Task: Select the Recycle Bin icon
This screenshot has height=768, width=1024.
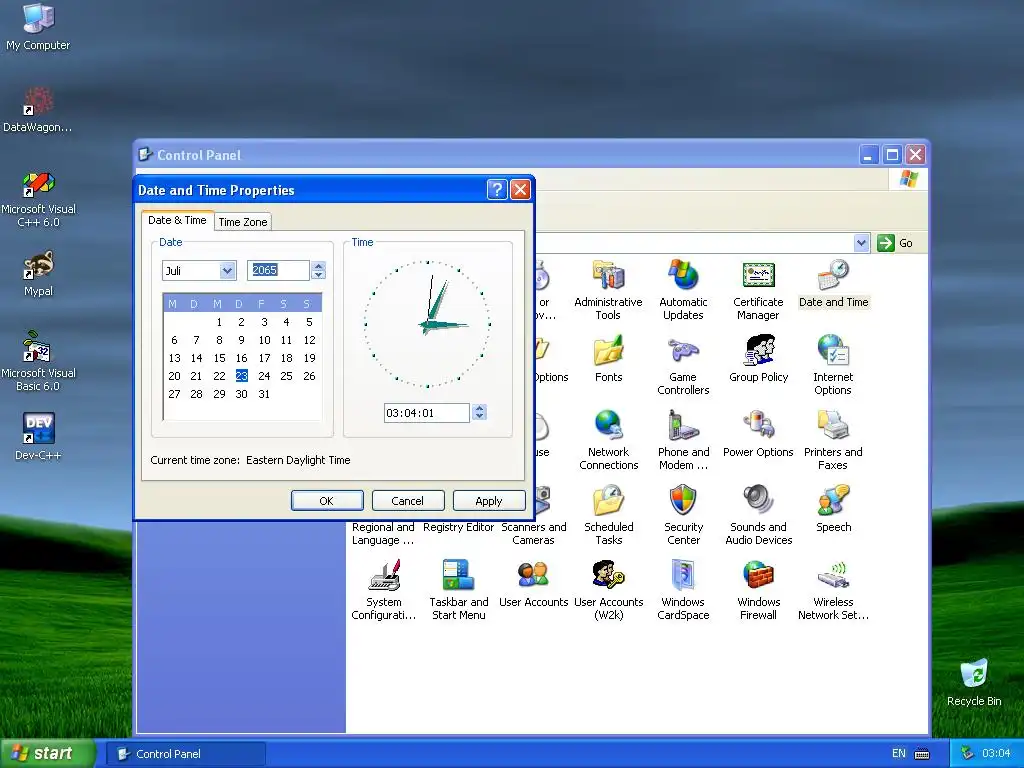Action: tap(974, 674)
